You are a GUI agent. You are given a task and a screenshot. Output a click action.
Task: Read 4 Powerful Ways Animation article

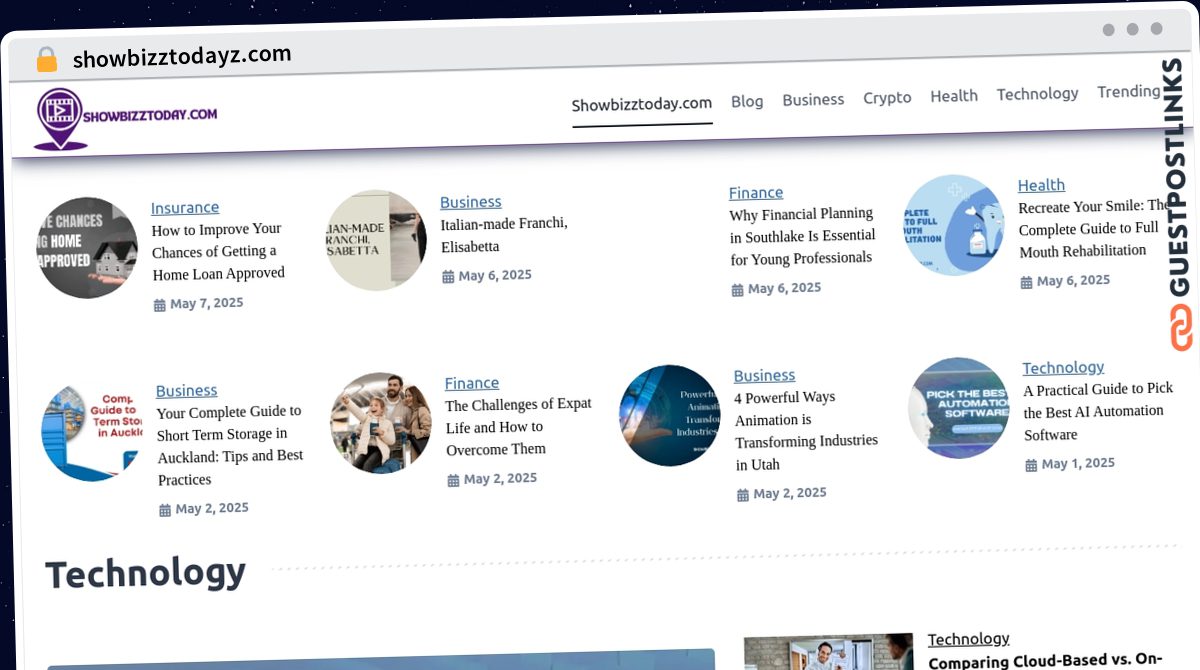[806, 430]
